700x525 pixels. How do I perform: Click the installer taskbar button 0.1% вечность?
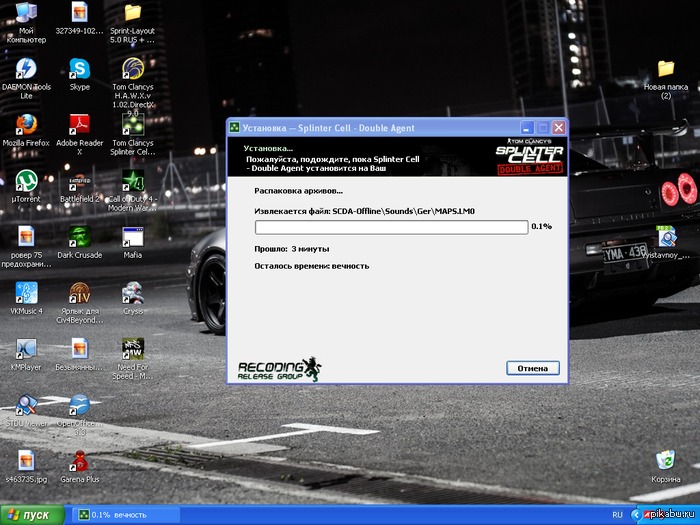(122, 514)
